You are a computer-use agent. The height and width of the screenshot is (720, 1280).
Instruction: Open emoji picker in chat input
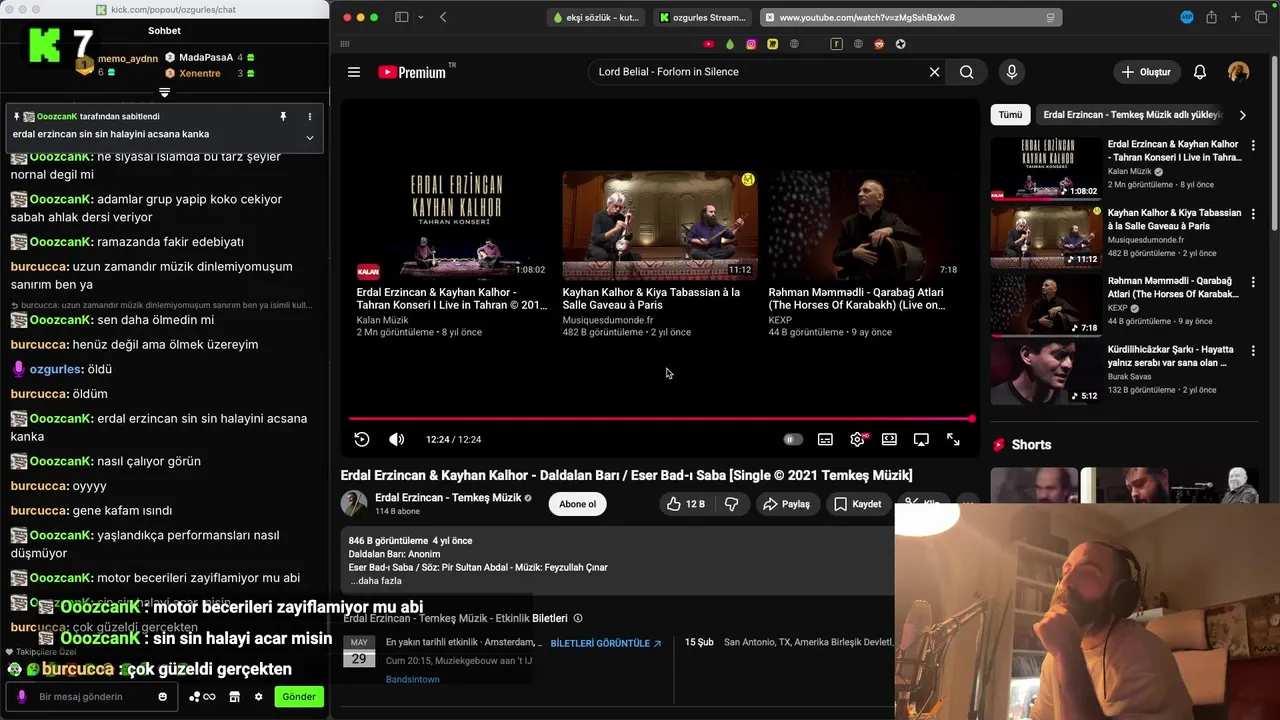[x=163, y=697]
